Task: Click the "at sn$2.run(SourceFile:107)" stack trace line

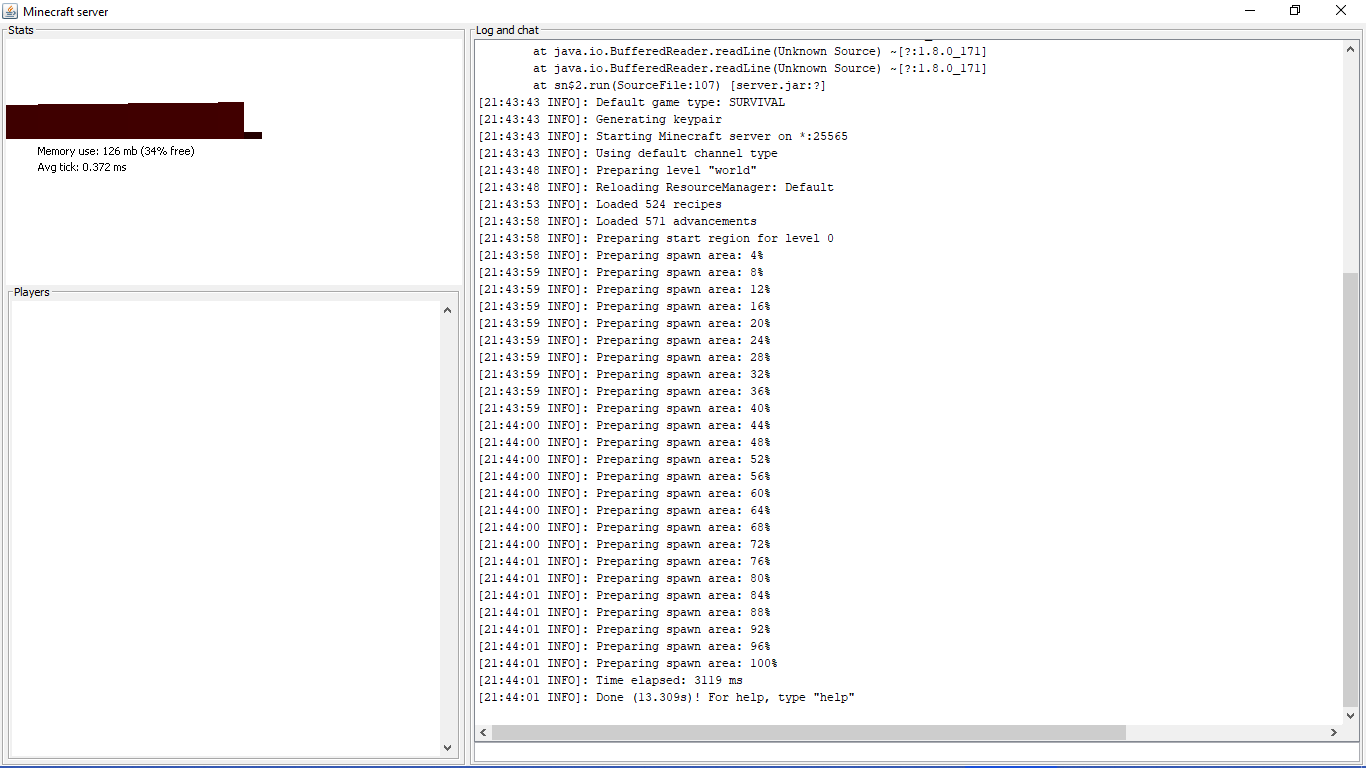Action: [x=679, y=85]
